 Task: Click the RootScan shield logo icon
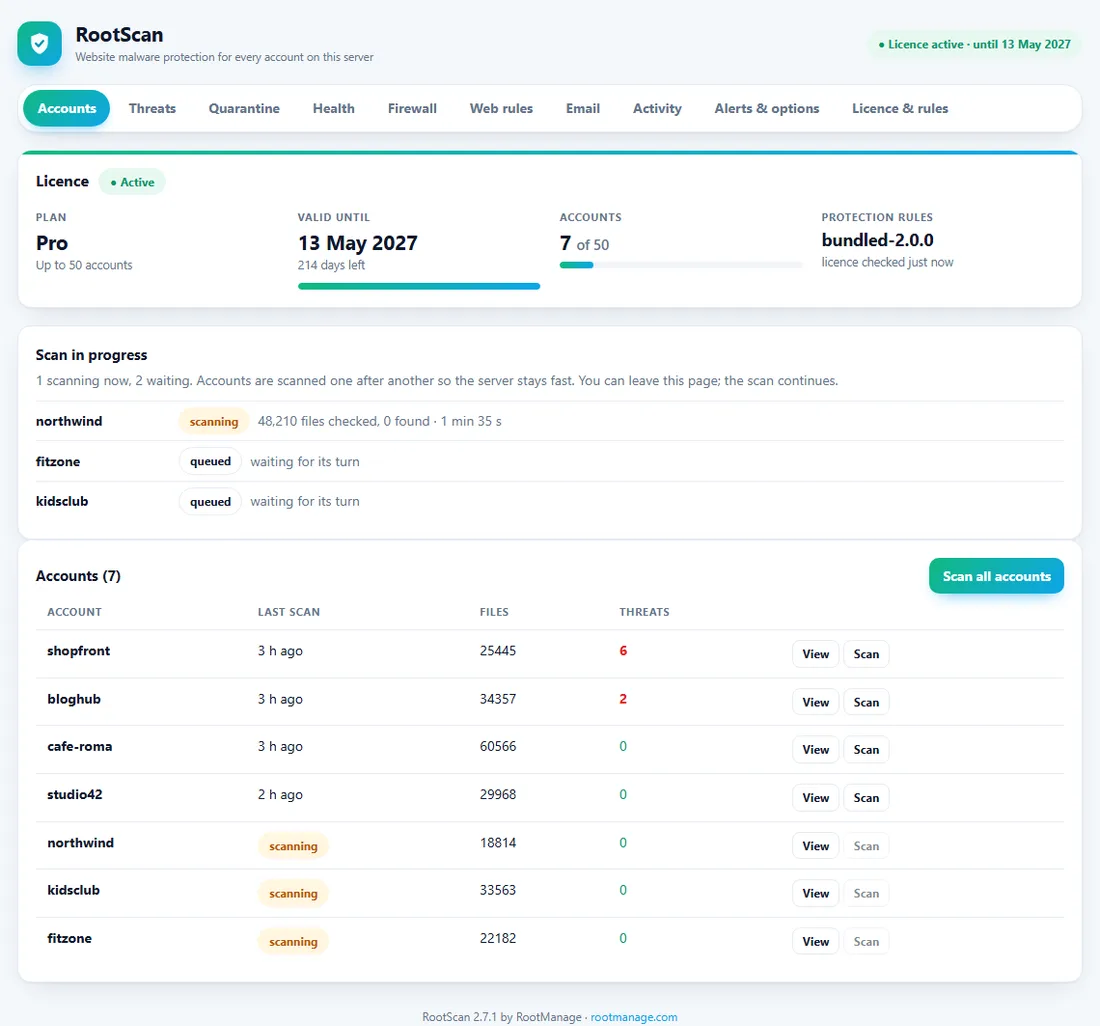[x=39, y=43]
